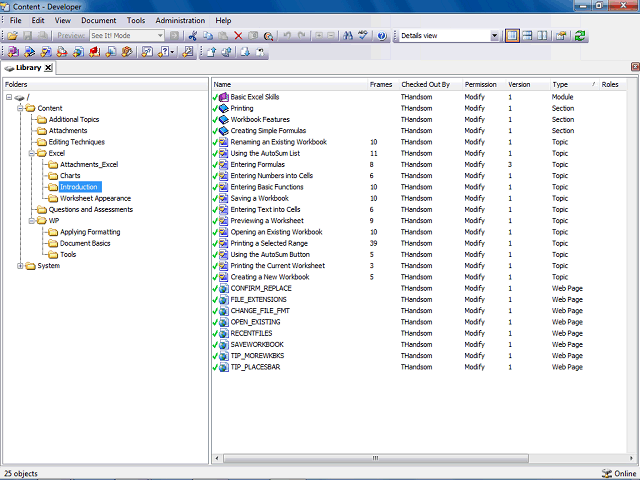Click the new section icon with blue arrow
Image resolution: width=640 pixels, height=480 pixels.
click(29, 52)
